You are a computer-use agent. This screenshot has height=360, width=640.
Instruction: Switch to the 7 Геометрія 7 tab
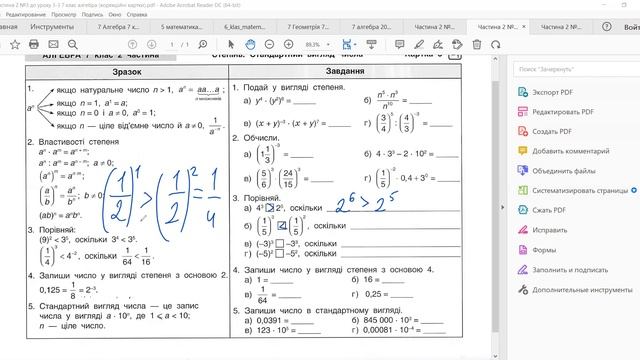[x=308, y=27]
